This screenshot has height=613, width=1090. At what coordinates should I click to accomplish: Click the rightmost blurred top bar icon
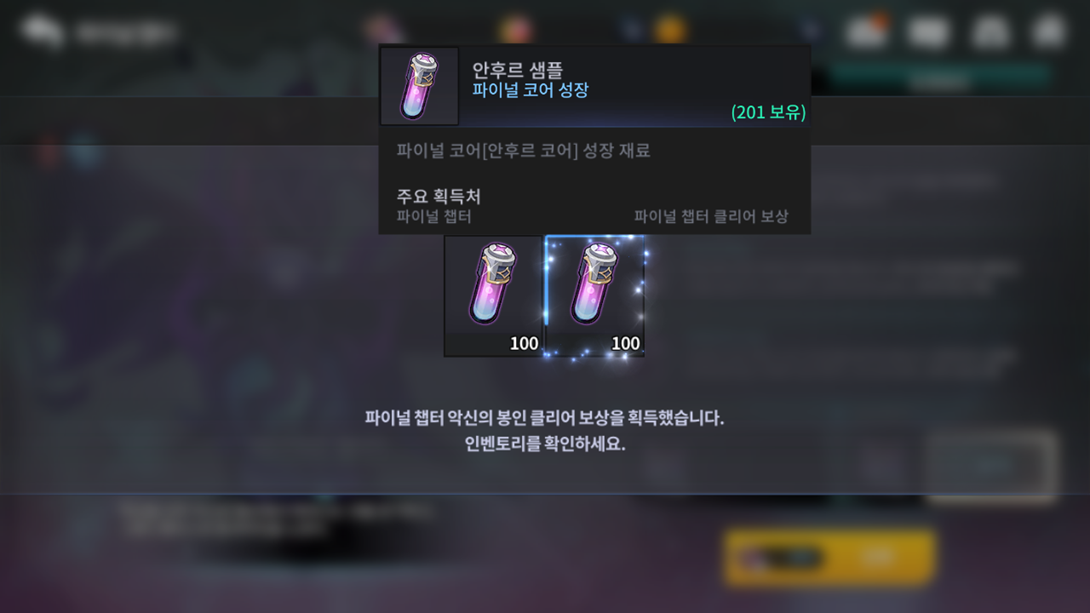(x=1048, y=31)
